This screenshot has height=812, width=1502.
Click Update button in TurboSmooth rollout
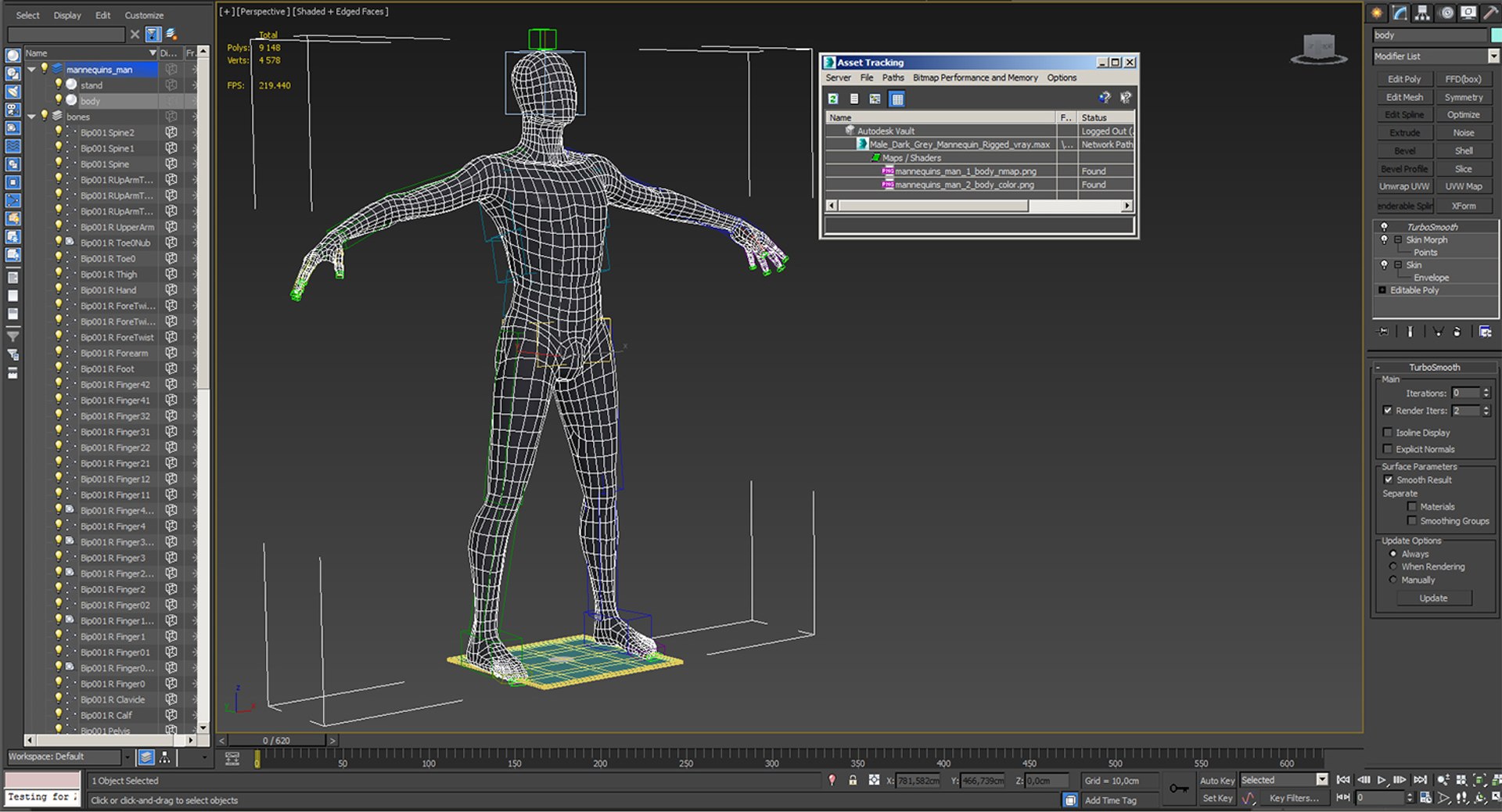(x=1434, y=598)
